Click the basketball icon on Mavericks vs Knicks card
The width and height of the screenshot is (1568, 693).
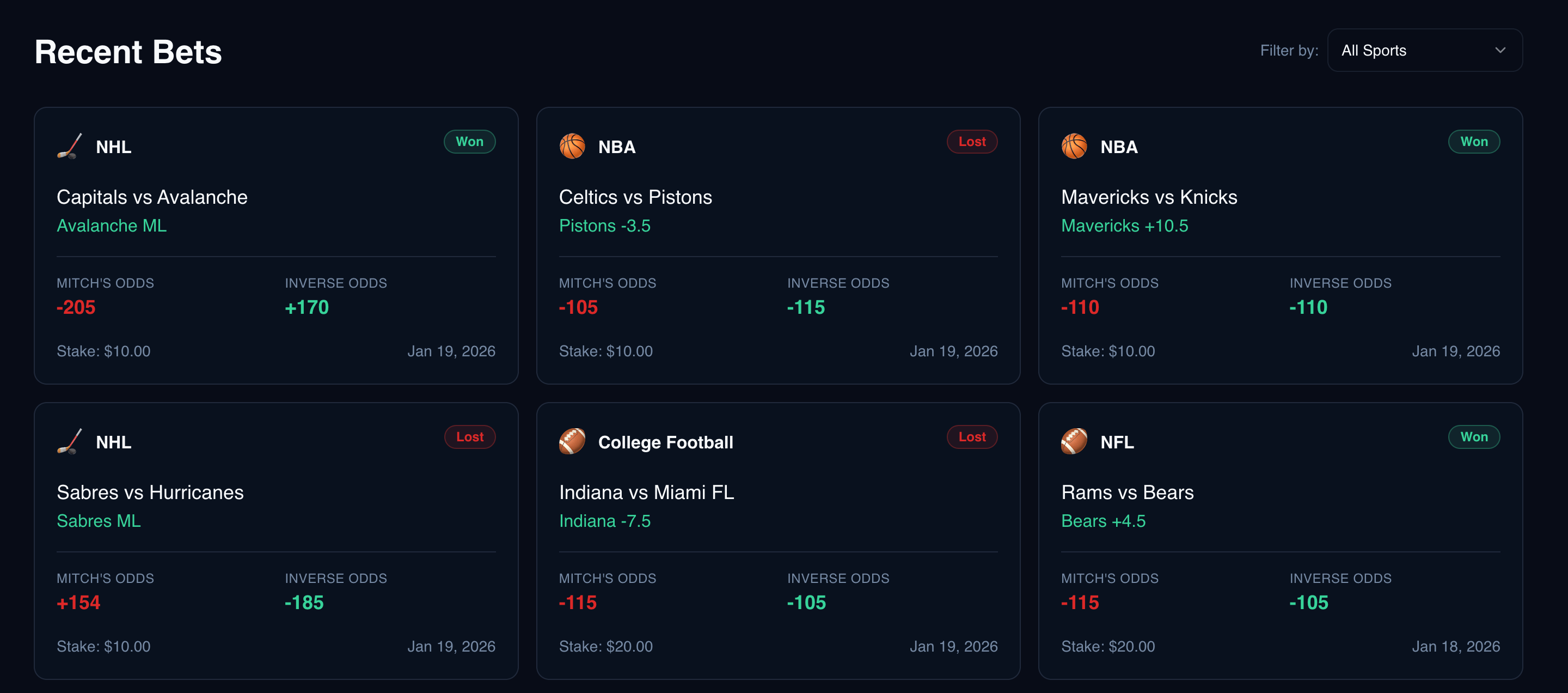tap(1074, 146)
